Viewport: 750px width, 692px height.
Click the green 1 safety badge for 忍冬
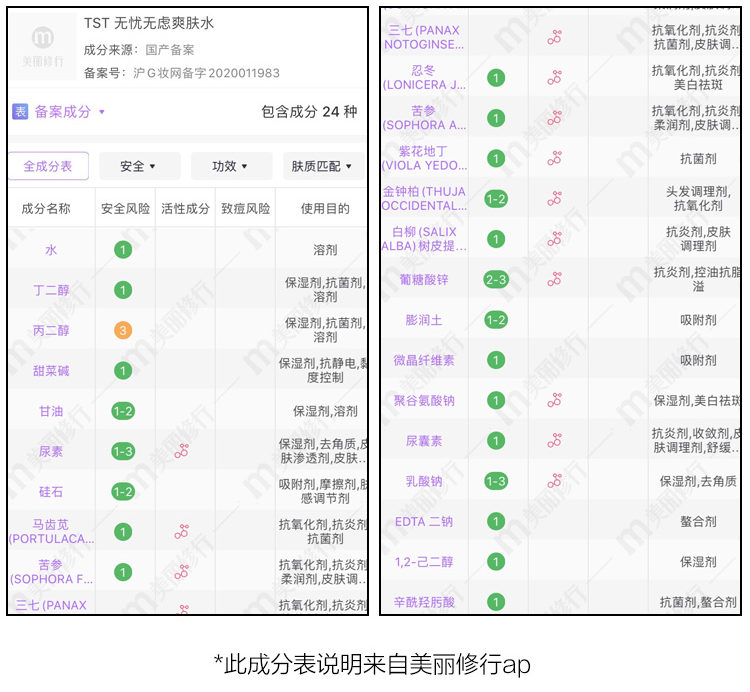pyautogui.click(x=496, y=77)
